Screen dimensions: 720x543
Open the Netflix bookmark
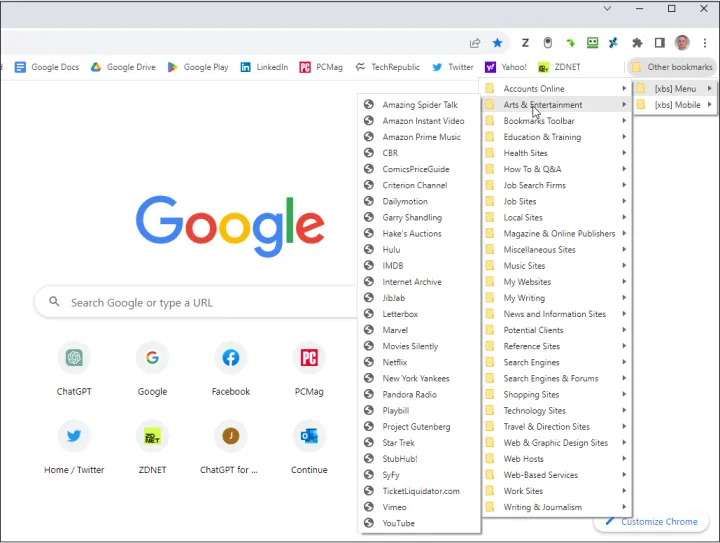coord(395,362)
